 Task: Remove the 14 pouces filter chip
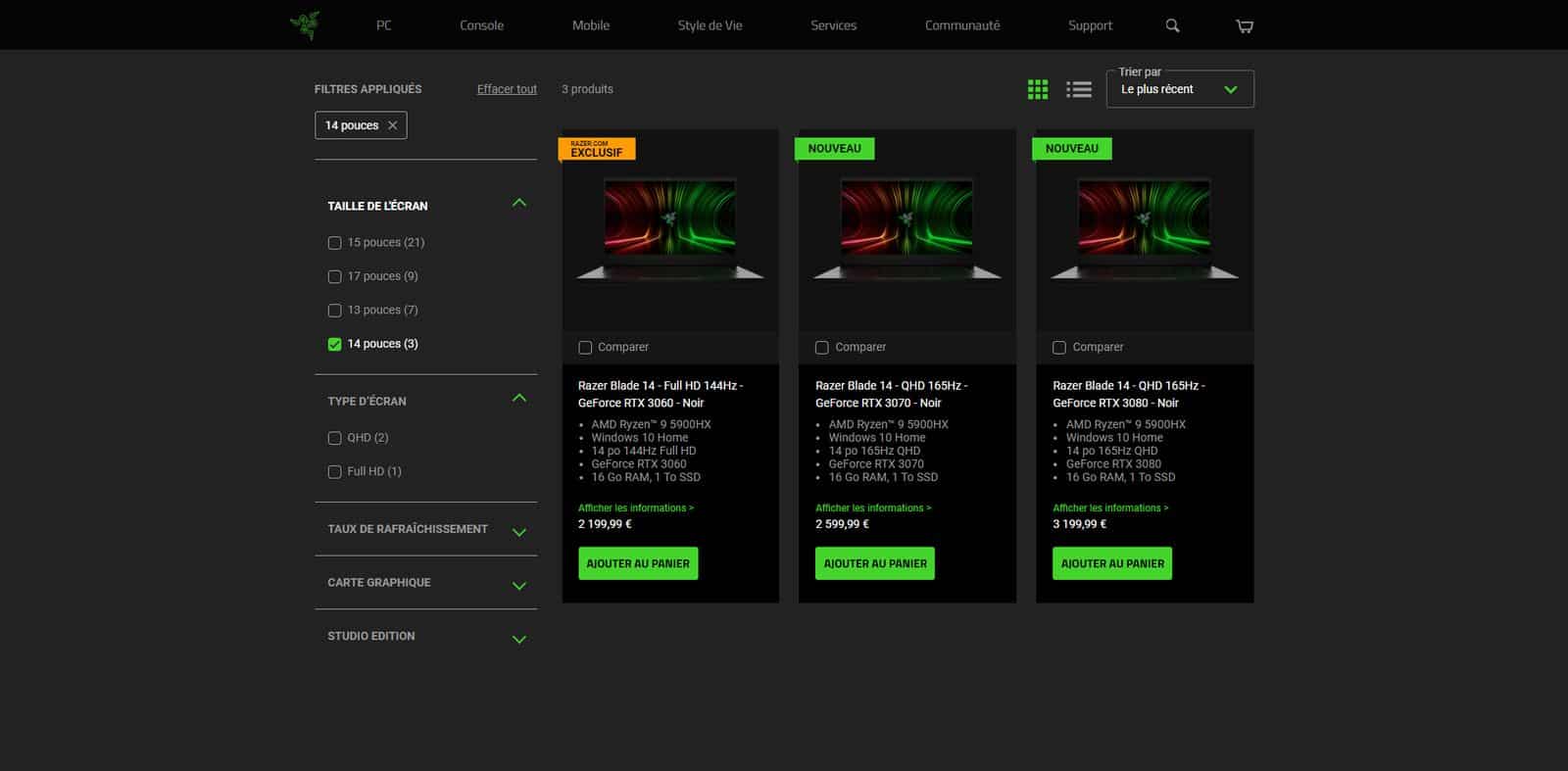(392, 125)
